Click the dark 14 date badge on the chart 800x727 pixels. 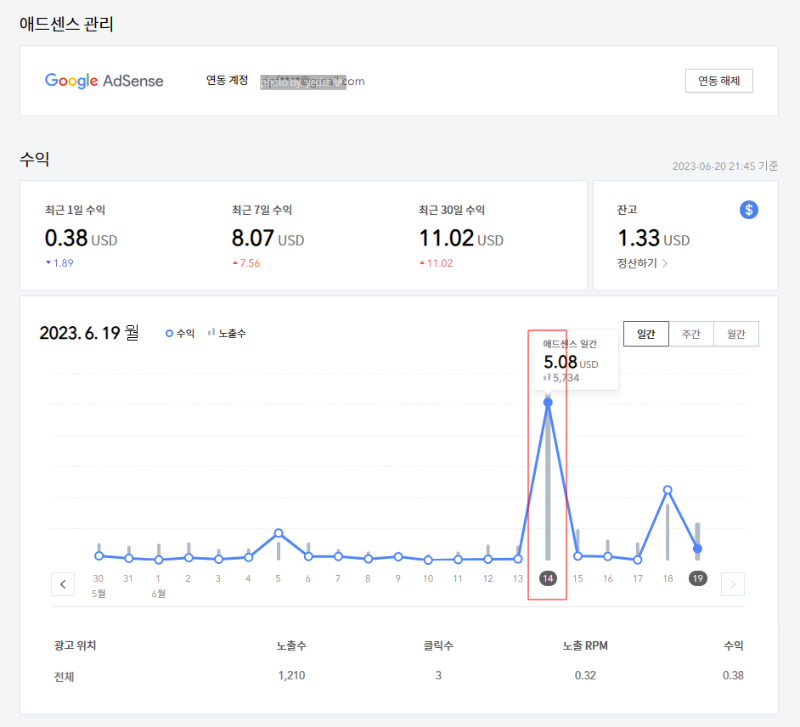(546, 577)
